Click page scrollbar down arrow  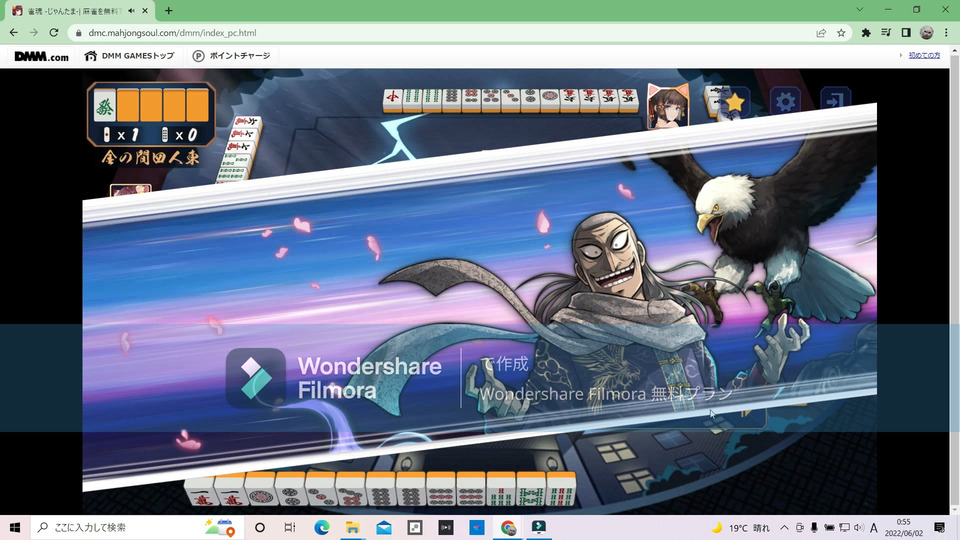pos(954,510)
